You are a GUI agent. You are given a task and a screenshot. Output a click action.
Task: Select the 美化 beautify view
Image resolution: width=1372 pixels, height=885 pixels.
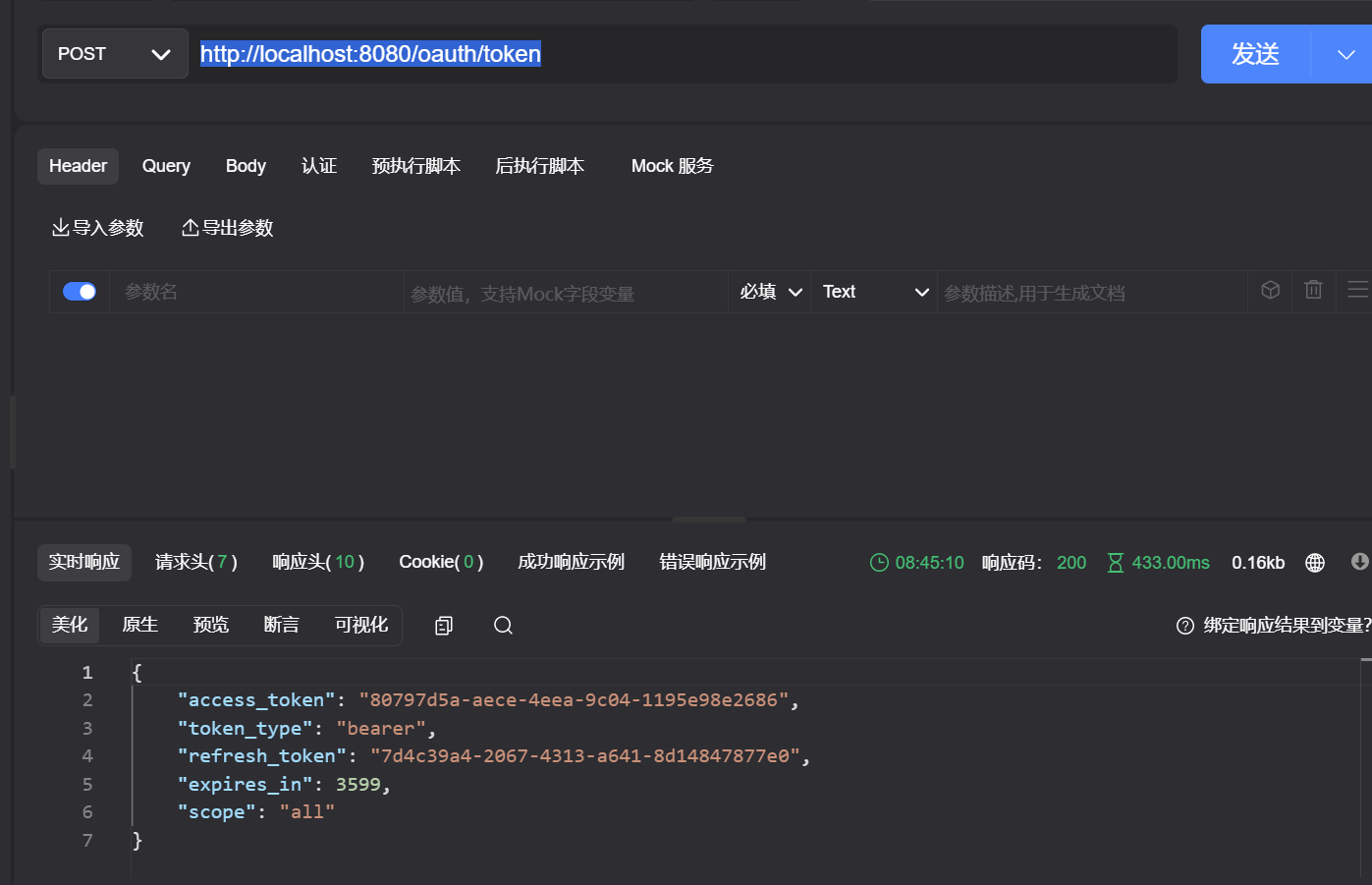tap(70, 626)
